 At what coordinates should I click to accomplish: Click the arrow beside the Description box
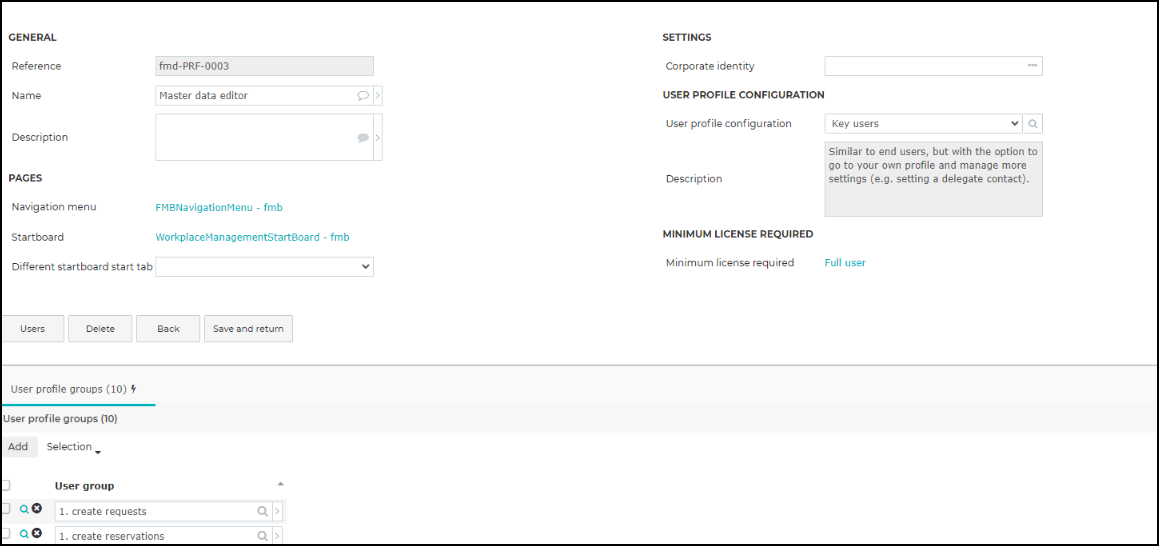(378, 137)
